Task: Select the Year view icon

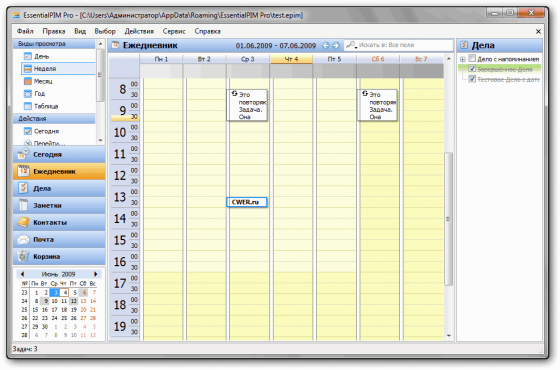Action: [28, 94]
